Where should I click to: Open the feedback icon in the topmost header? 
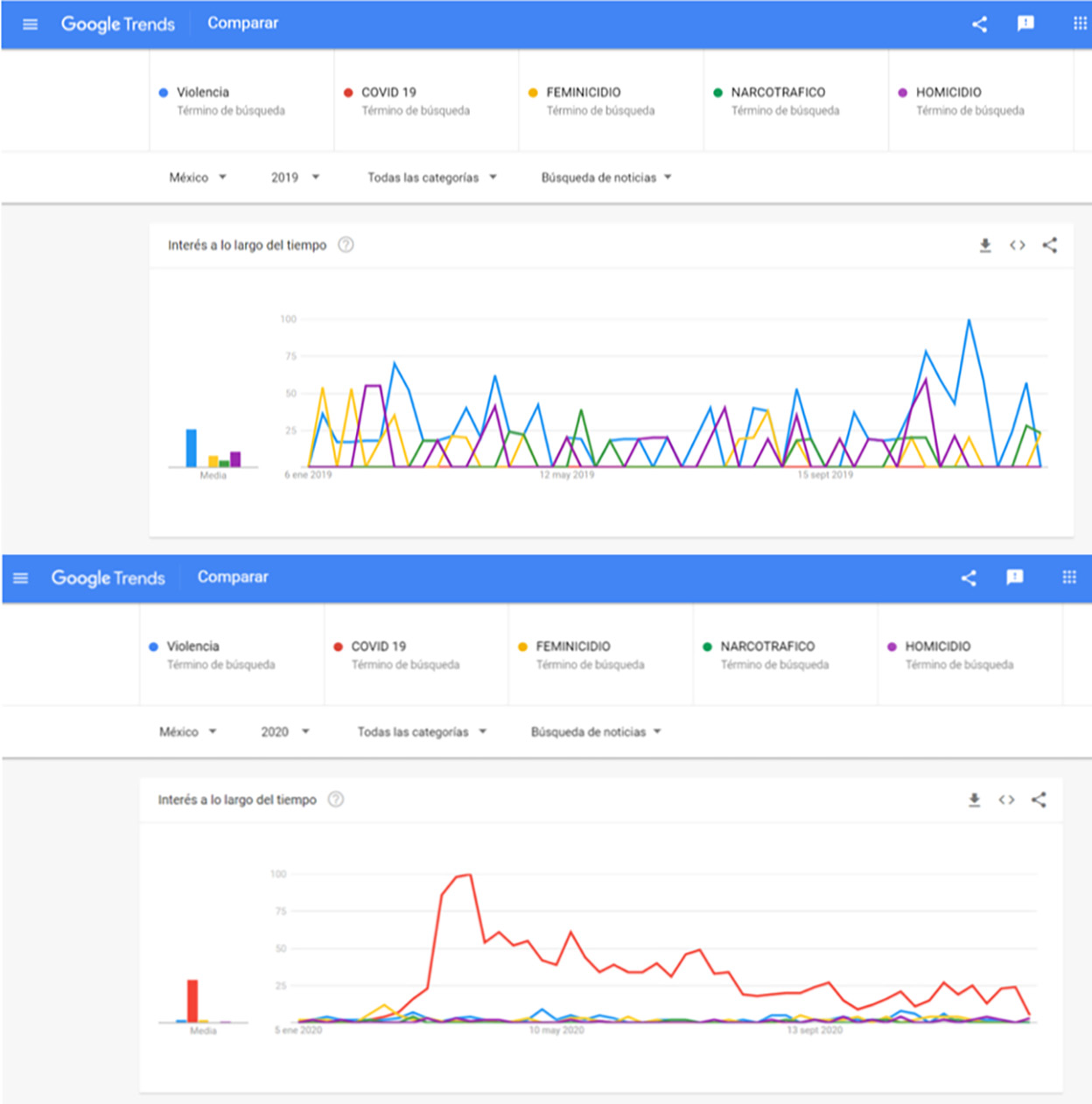(1025, 24)
